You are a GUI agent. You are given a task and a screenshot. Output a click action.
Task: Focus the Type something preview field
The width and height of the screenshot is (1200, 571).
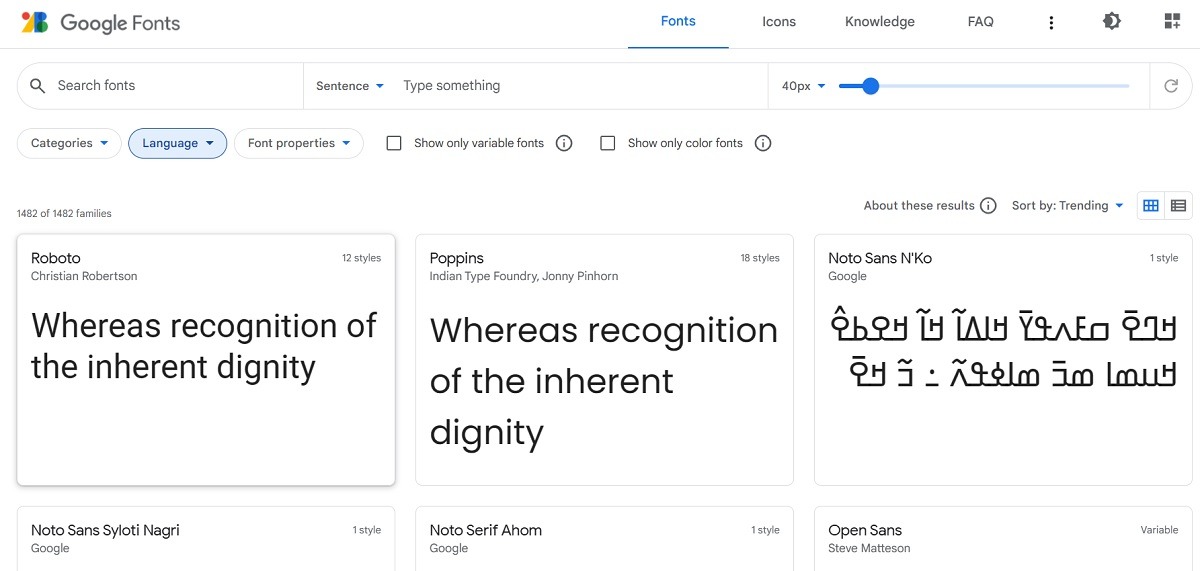580,86
